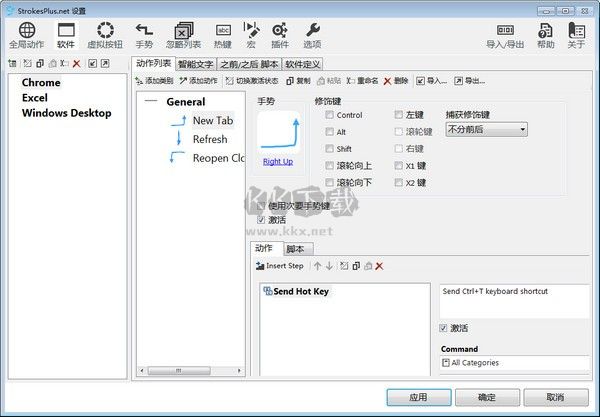
Task: Open the Right Up gesture link
Action: 278,161
